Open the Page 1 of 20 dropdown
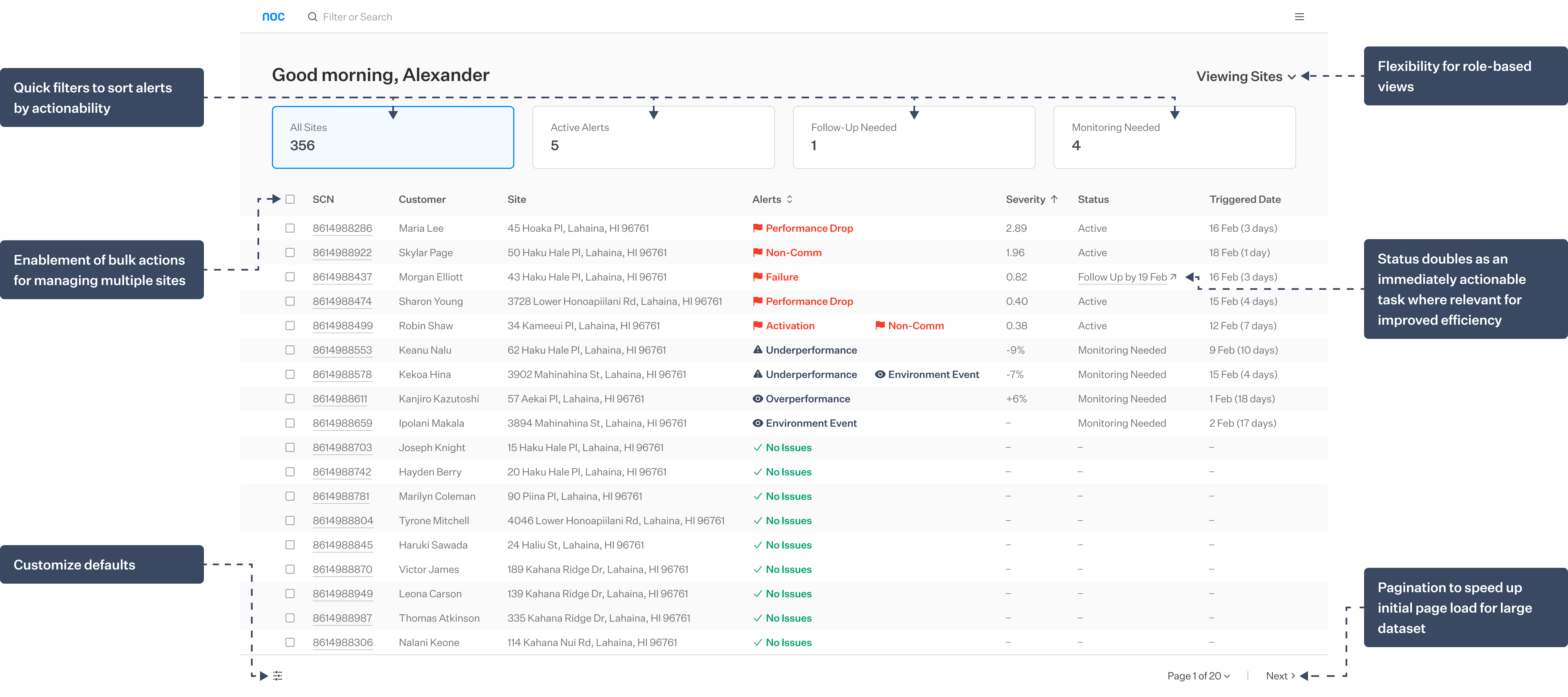The height and width of the screenshot is (697, 1568). [x=1199, y=676]
